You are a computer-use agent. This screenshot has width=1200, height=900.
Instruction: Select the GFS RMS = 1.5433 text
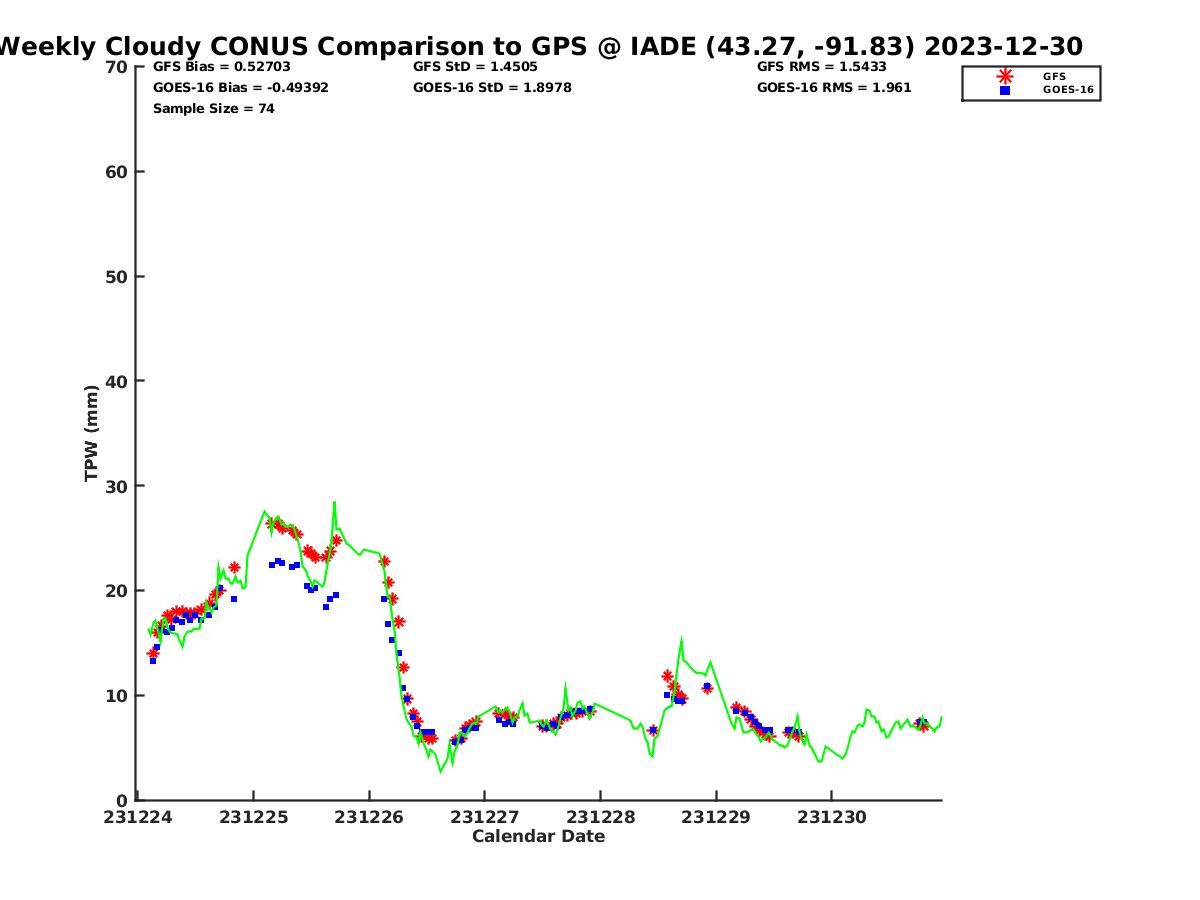[x=821, y=67]
